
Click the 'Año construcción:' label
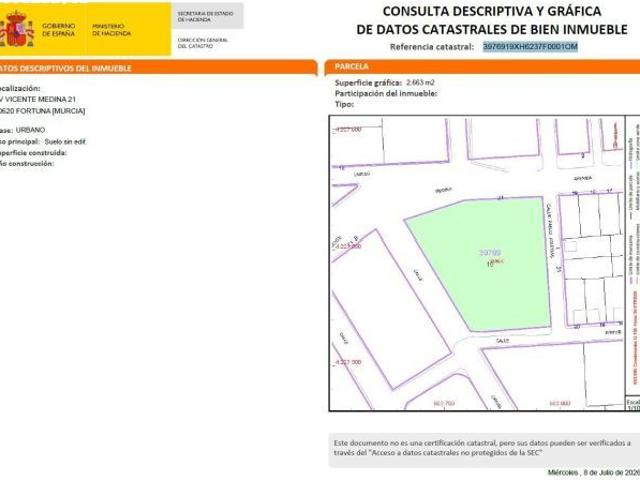tap(27, 164)
